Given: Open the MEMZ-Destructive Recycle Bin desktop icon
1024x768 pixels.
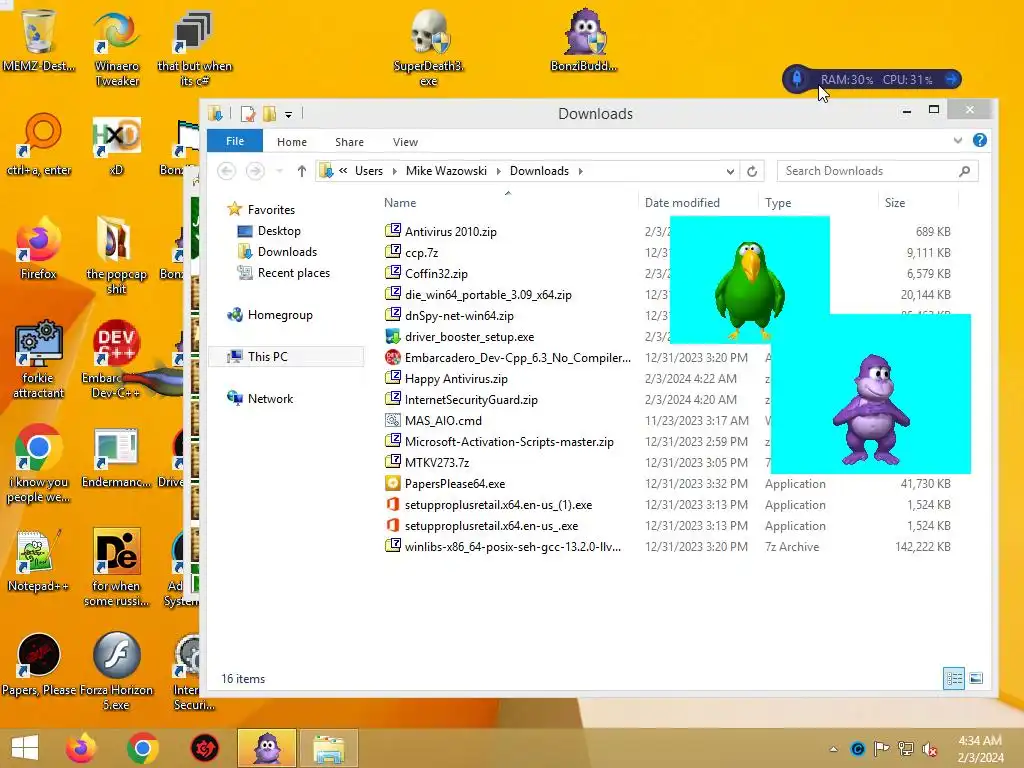Looking at the screenshot, I should pos(39,39).
